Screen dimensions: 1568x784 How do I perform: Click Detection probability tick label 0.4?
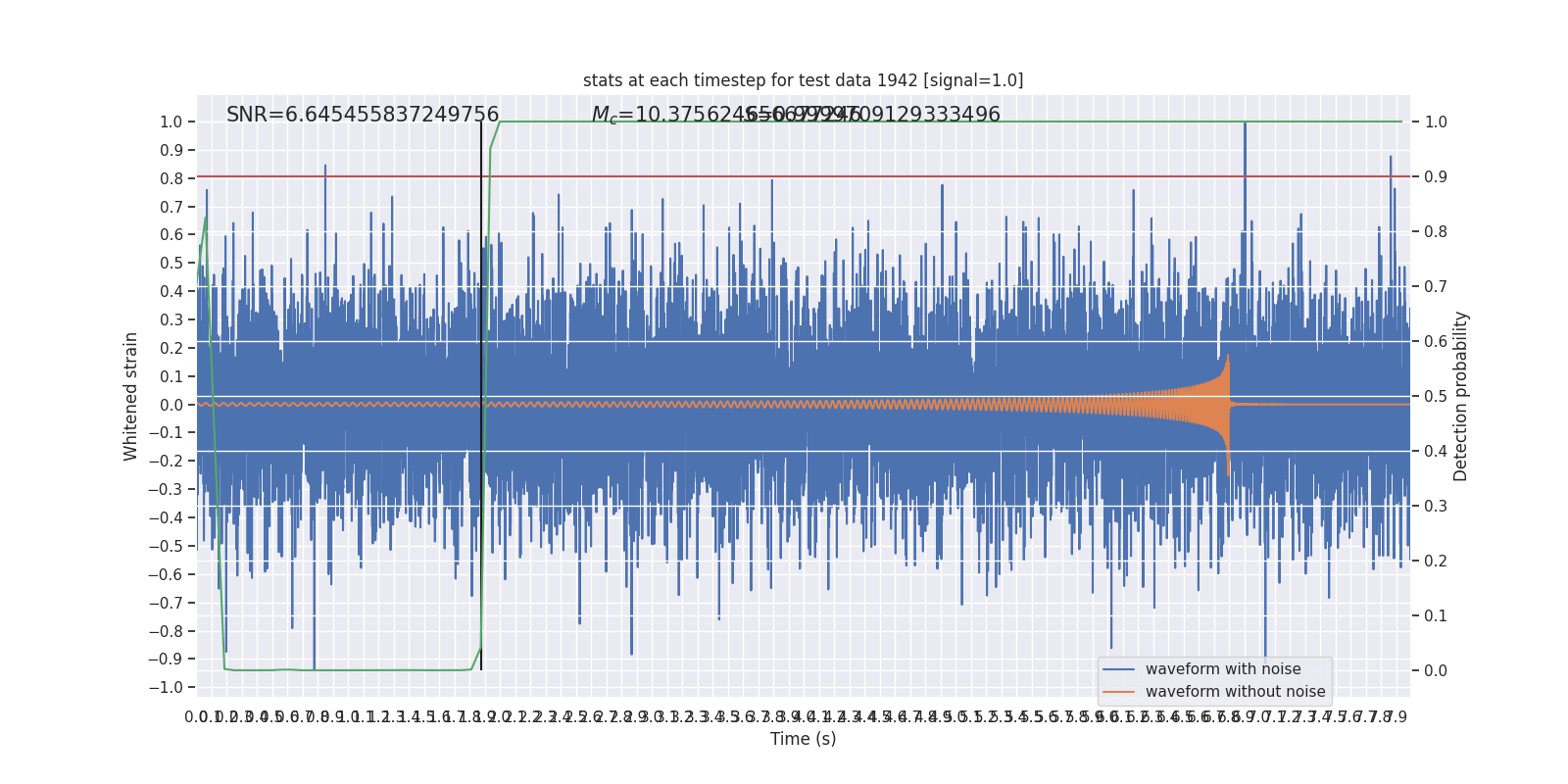[1436, 452]
